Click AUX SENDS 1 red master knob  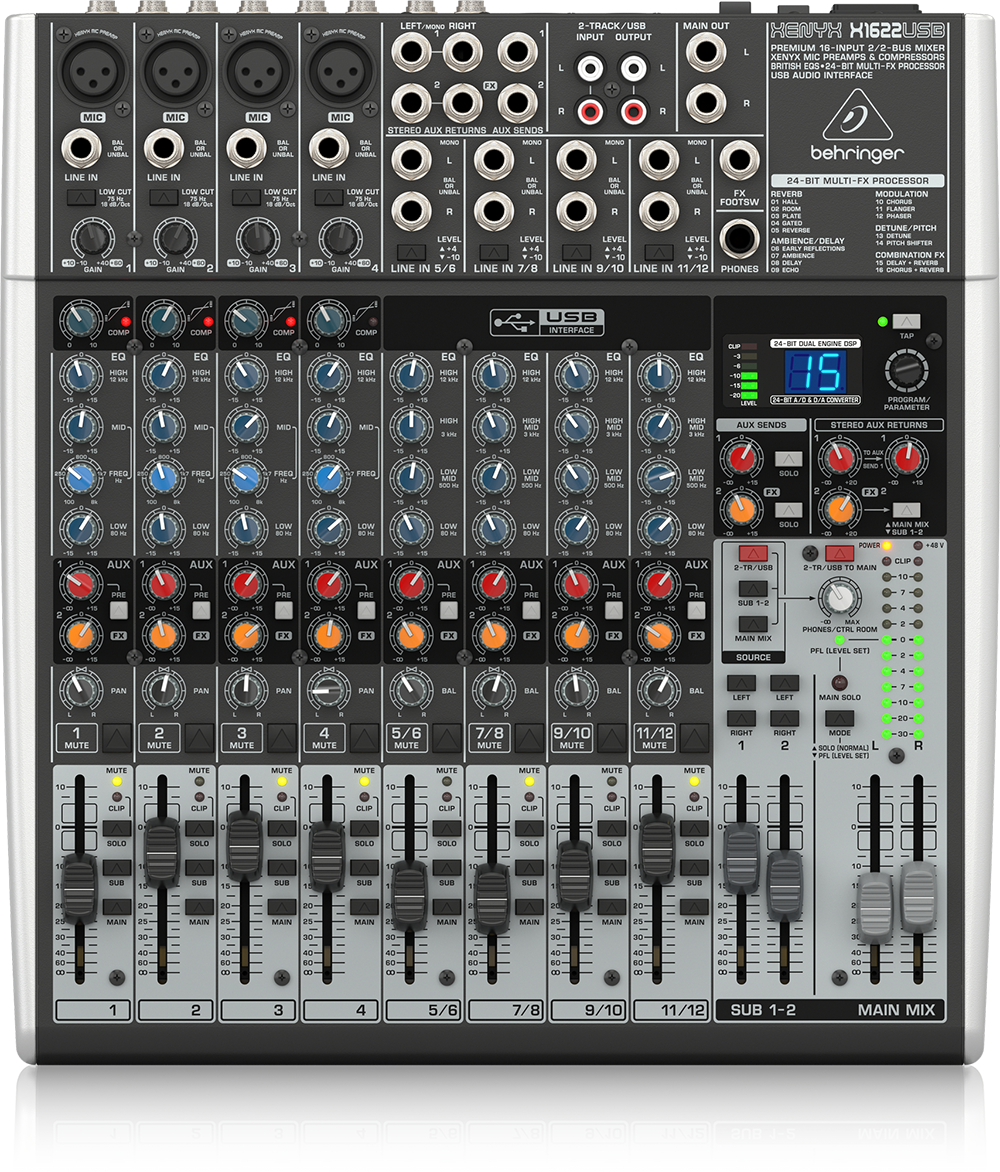tap(741, 457)
